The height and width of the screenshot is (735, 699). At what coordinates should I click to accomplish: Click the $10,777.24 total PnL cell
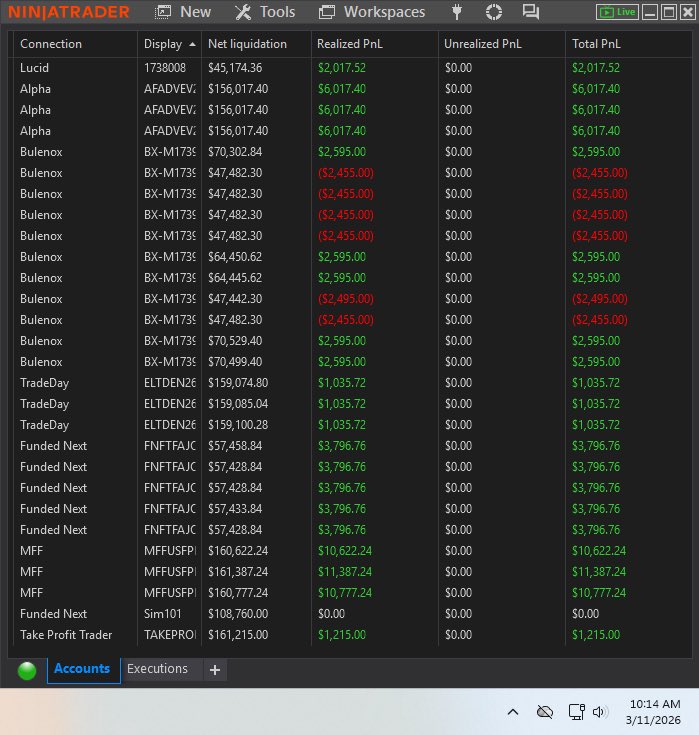click(599, 592)
